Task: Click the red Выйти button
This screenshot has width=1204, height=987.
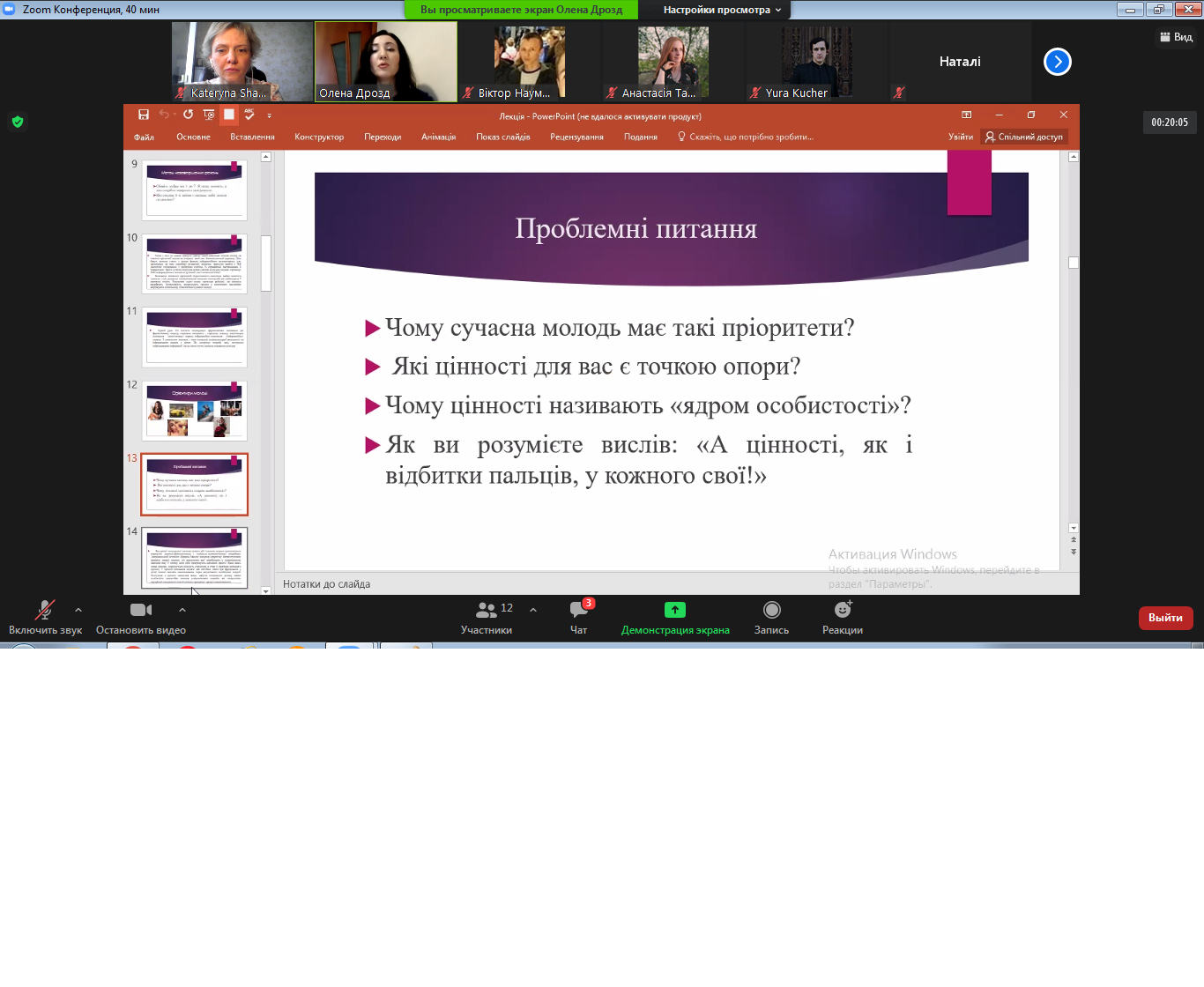Action: coord(1165,618)
